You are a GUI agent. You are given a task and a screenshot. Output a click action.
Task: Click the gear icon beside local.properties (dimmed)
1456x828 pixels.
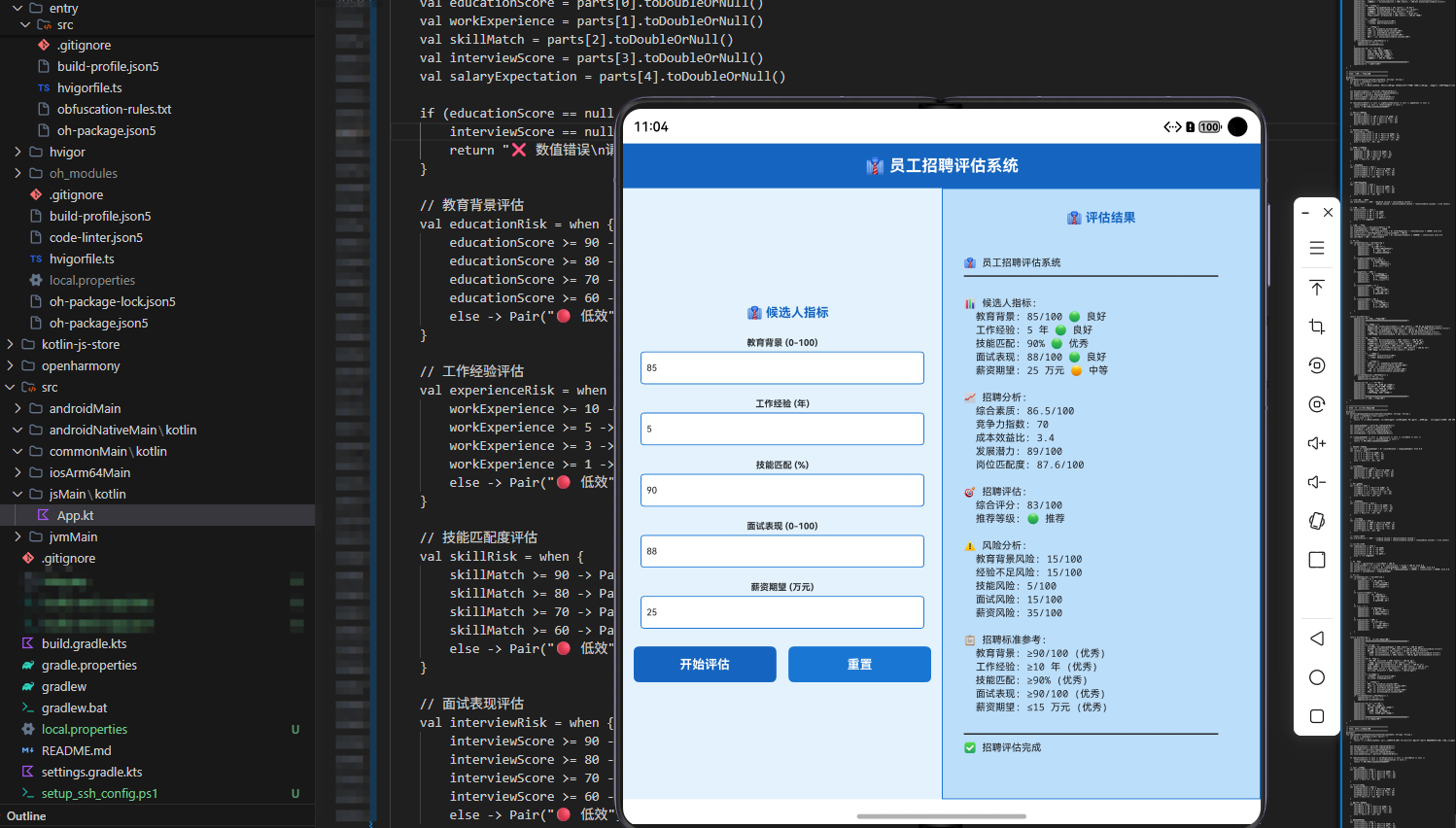(36, 280)
